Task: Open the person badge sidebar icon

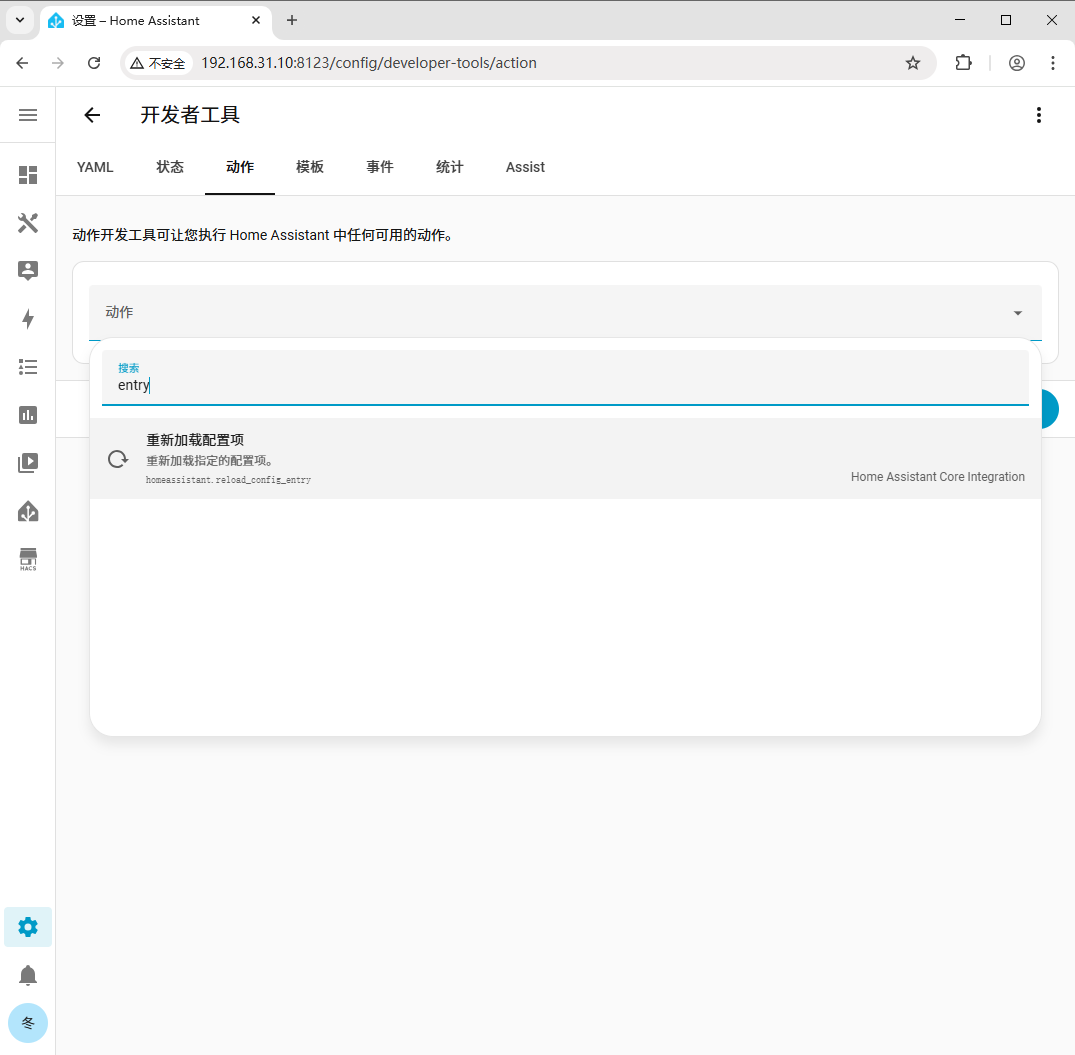Action: pos(27,271)
